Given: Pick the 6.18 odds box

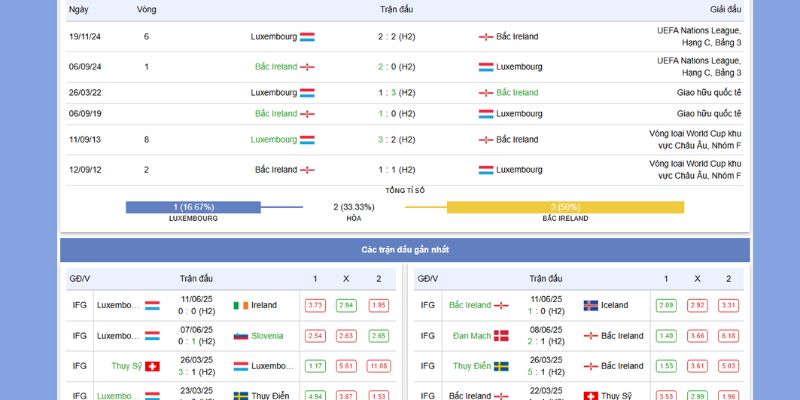Looking at the screenshot, I should 728,336.
